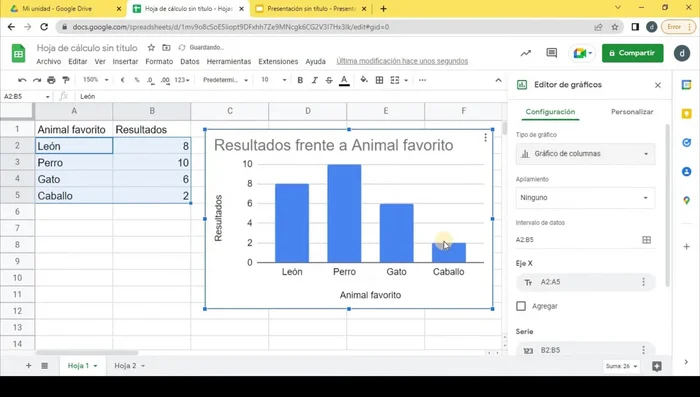Apply currency format icon
Image resolution: width=700 pixels, height=397 pixels.
tap(122, 80)
